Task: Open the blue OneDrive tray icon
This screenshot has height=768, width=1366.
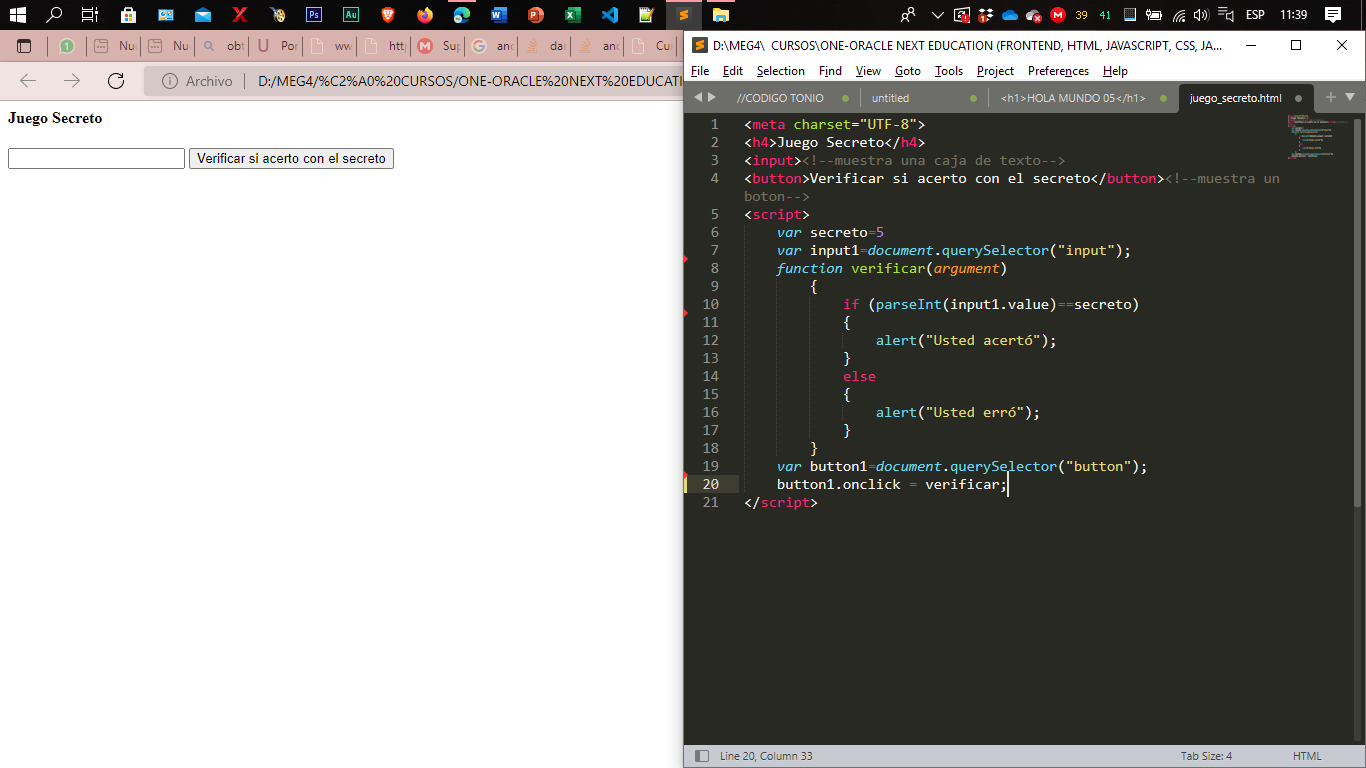Action: click(1010, 15)
